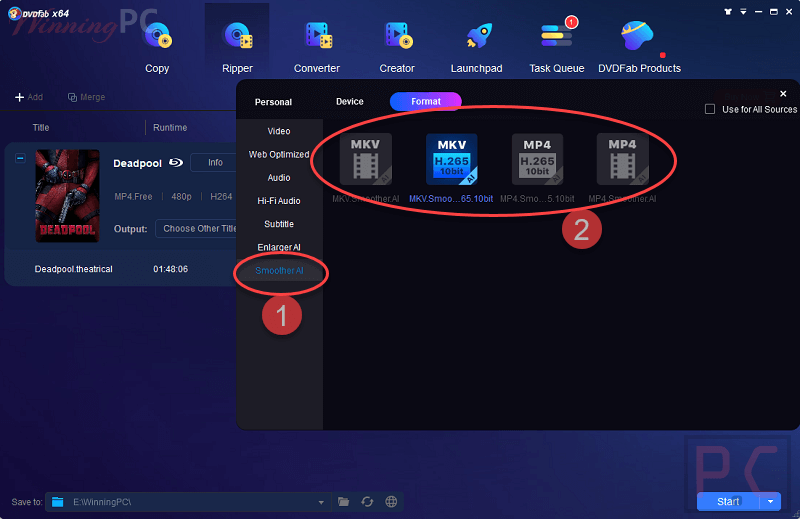Viewport: 800px width, 519px height.
Task: Open Info for Deadpool
Action: click(214, 162)
